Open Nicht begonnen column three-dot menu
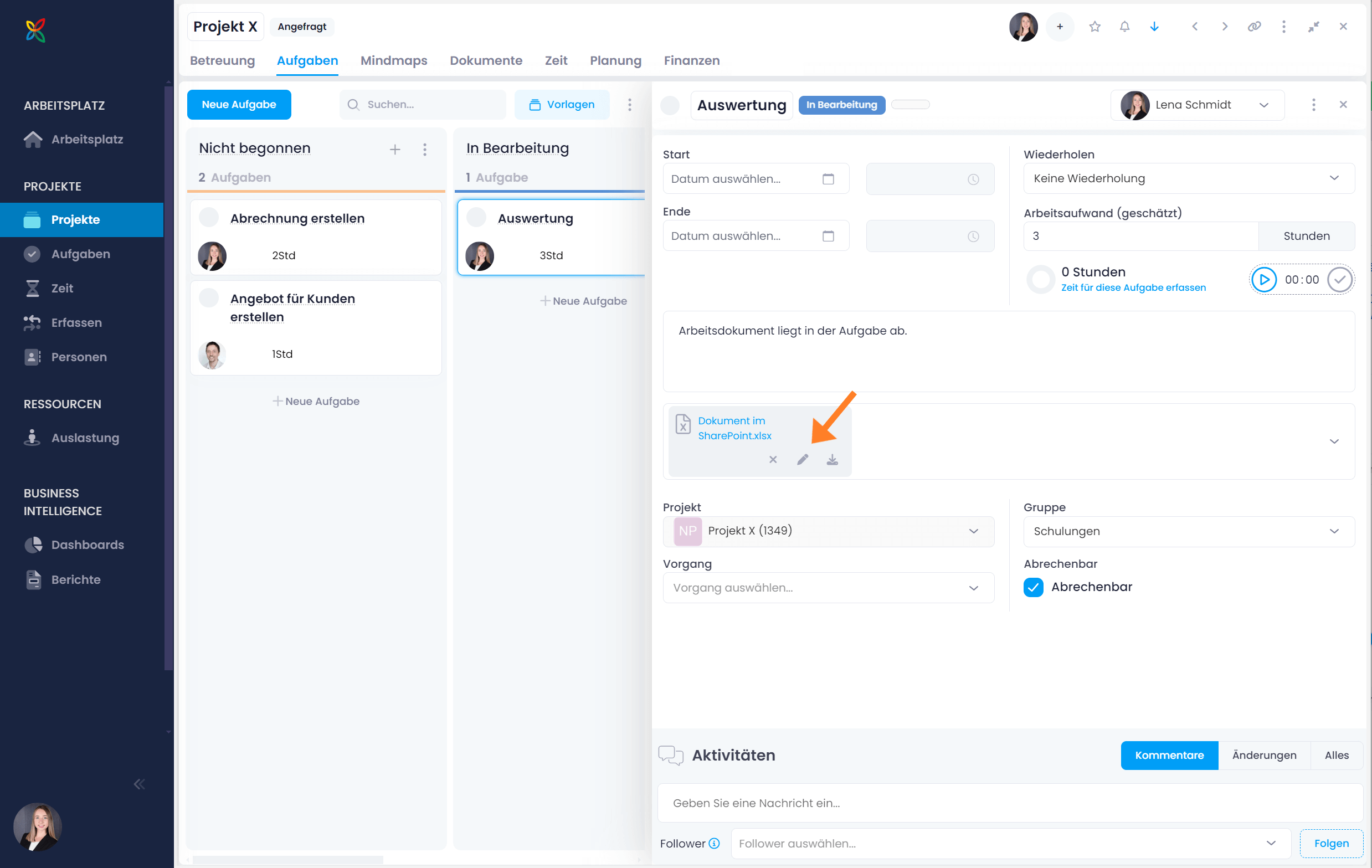1372x868 pixels. coord(424,150)
